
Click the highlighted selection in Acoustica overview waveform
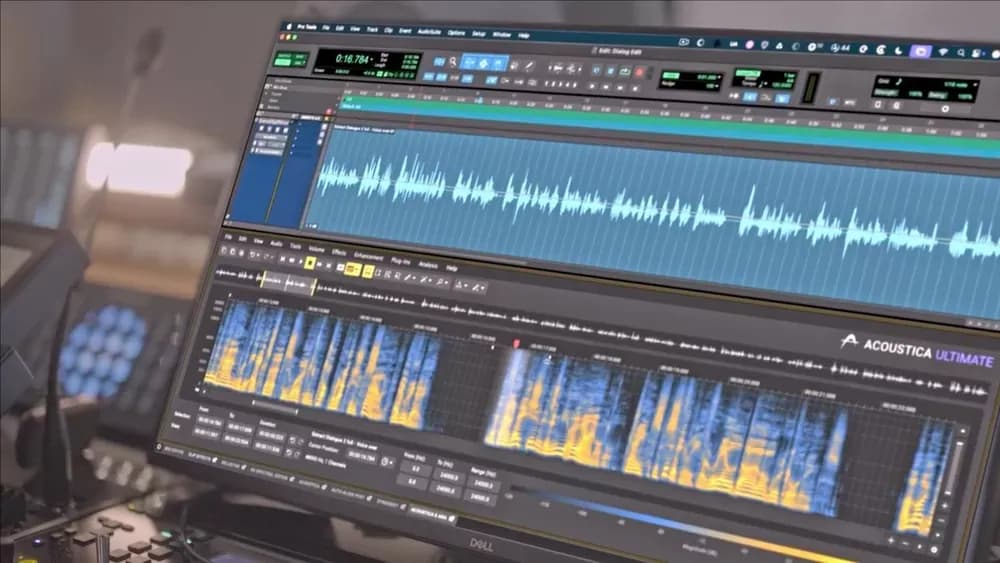tap(286, 282)
